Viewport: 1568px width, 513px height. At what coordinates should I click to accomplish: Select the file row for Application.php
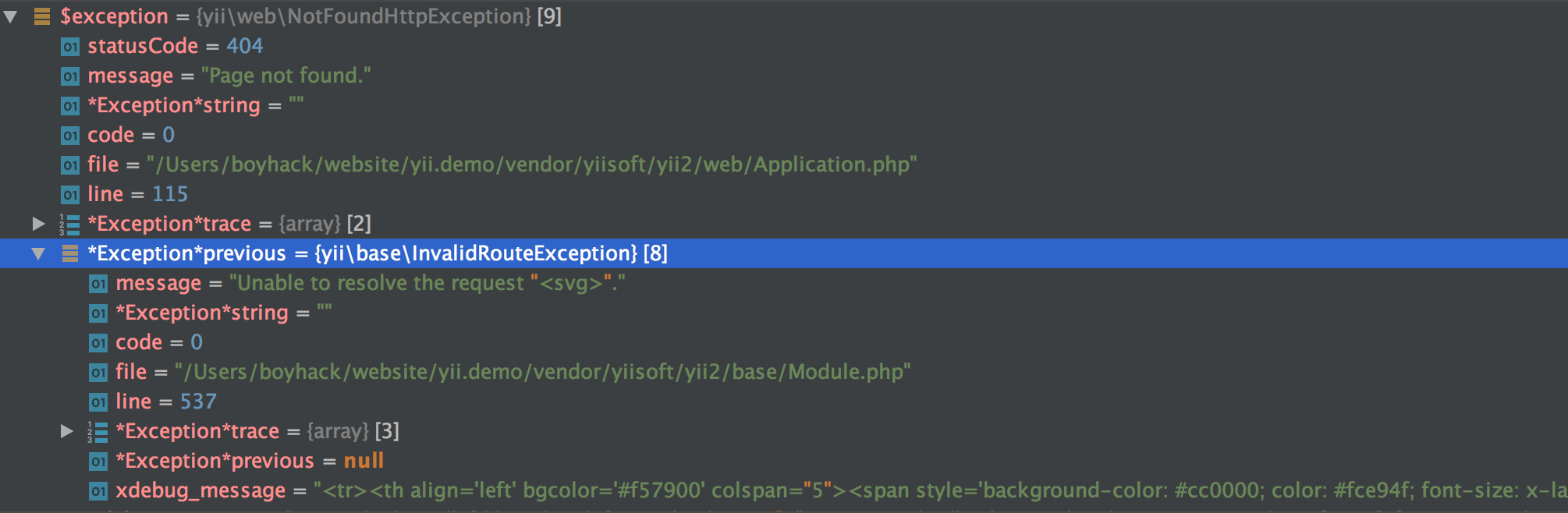784,165
